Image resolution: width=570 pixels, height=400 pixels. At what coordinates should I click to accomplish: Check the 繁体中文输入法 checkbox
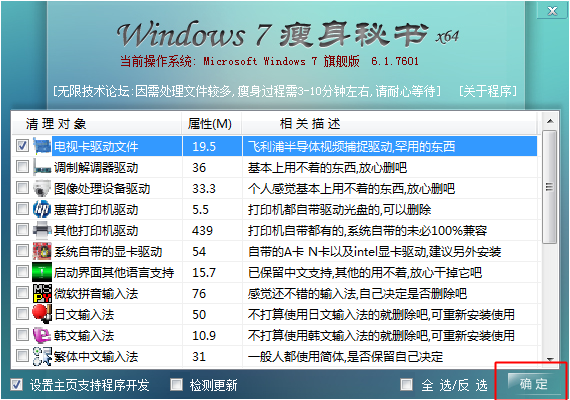22,356
